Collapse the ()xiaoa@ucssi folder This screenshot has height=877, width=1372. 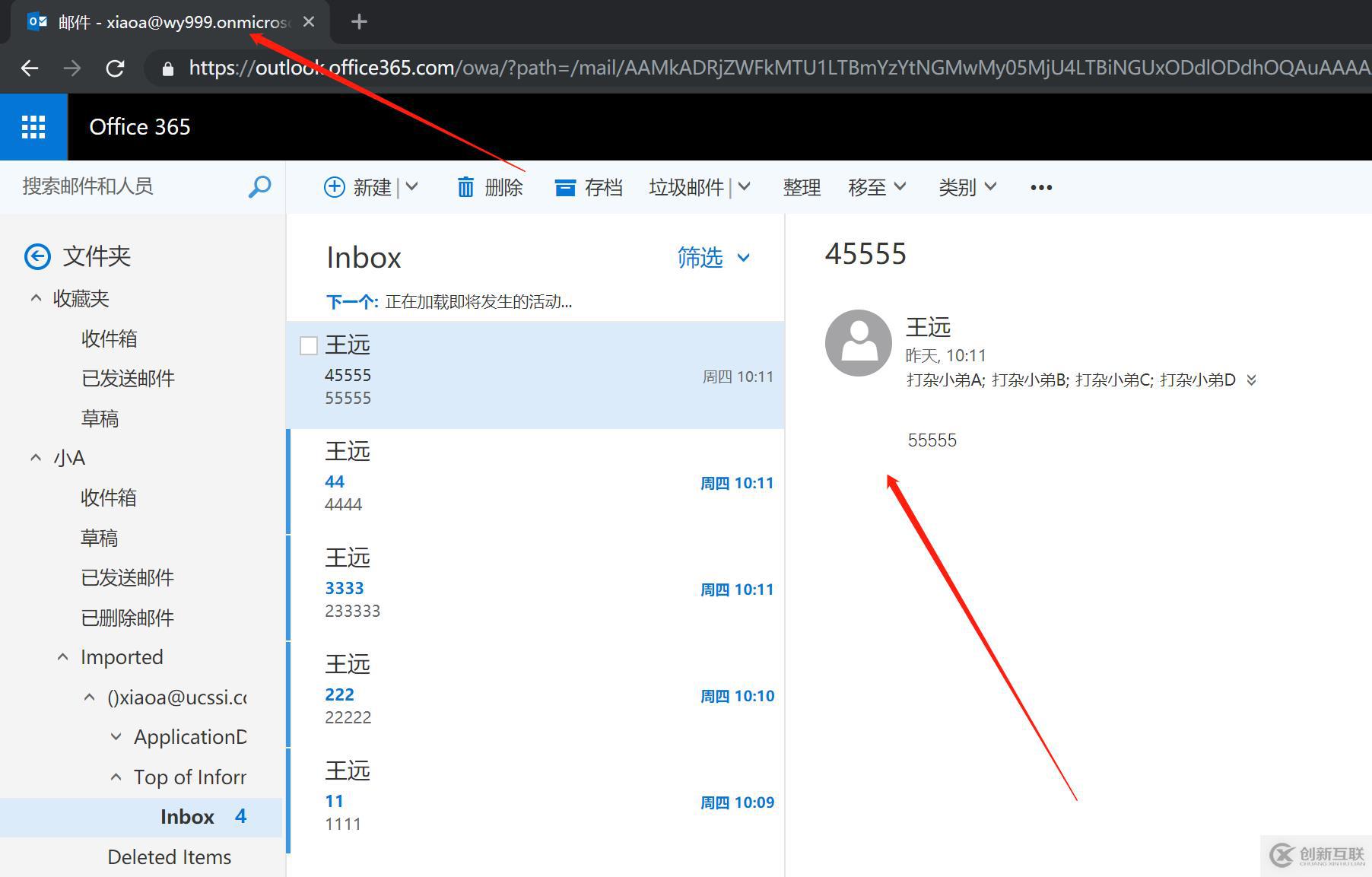tap(90, 697)
